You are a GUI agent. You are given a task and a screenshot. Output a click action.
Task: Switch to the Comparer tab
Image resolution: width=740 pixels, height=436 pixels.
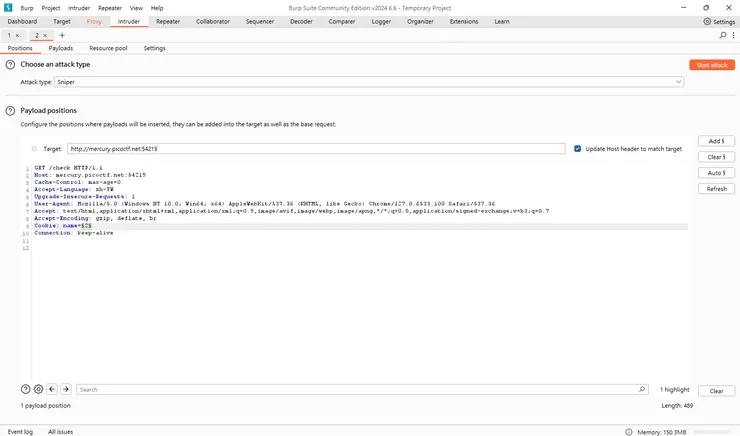tap(342, 22)
